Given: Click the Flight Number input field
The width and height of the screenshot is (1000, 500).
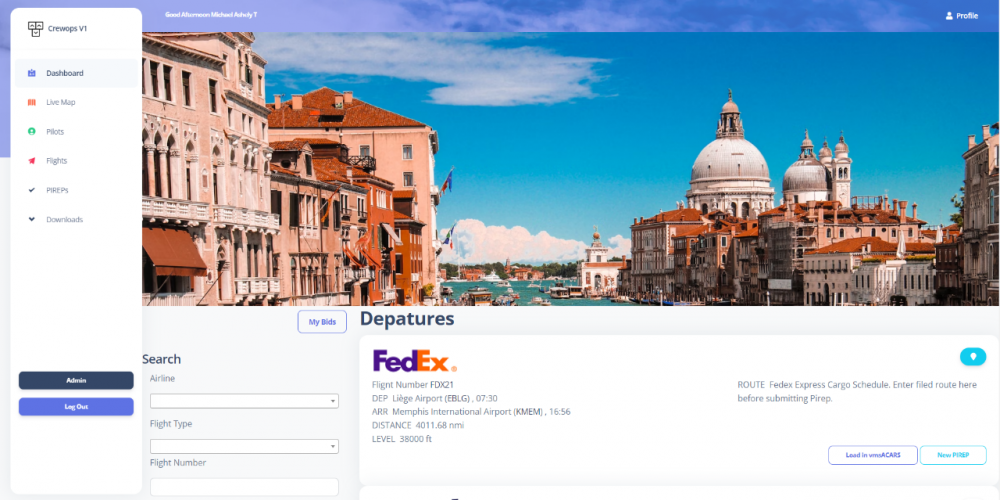Looking at the screenshot, I should point(244,487).
